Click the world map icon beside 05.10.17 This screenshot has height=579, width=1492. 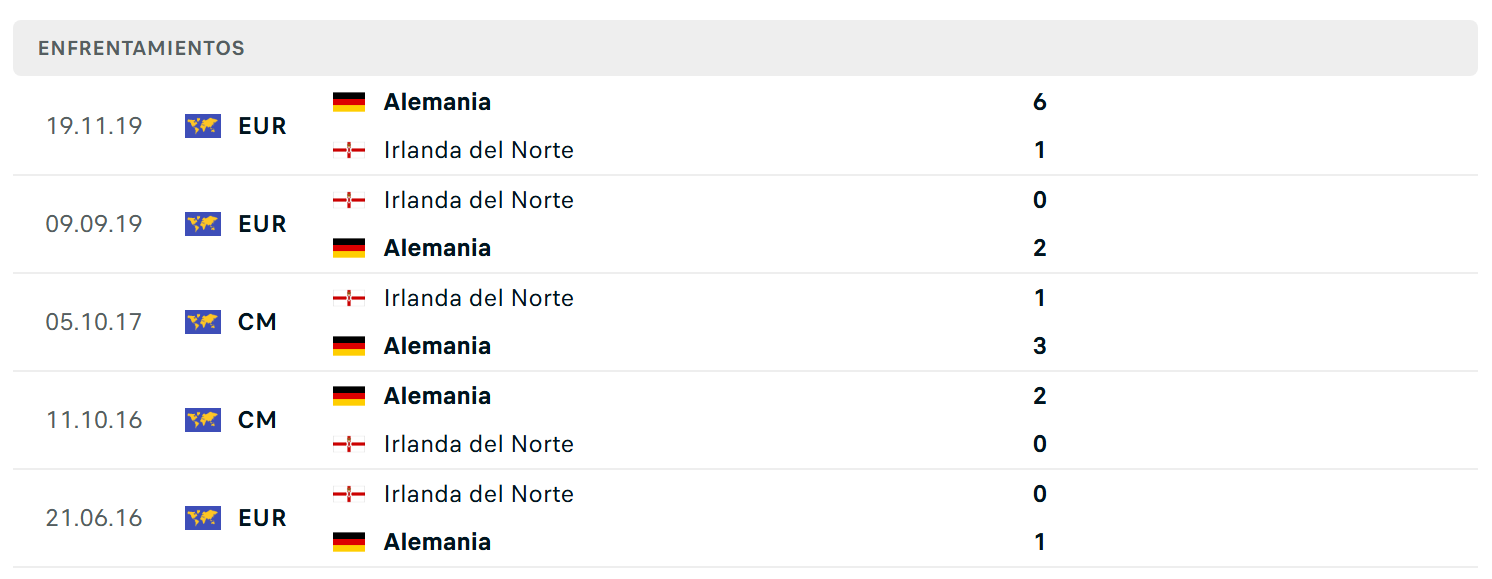point(203,322)
